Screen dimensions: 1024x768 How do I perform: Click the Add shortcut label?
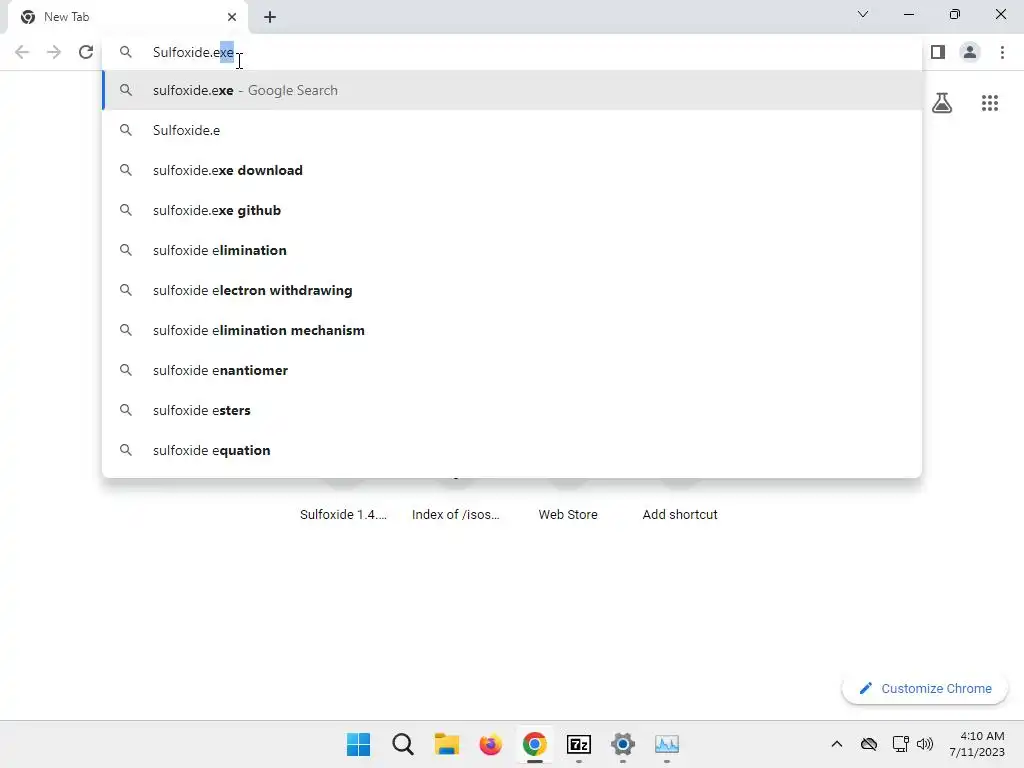pos(680,515)
